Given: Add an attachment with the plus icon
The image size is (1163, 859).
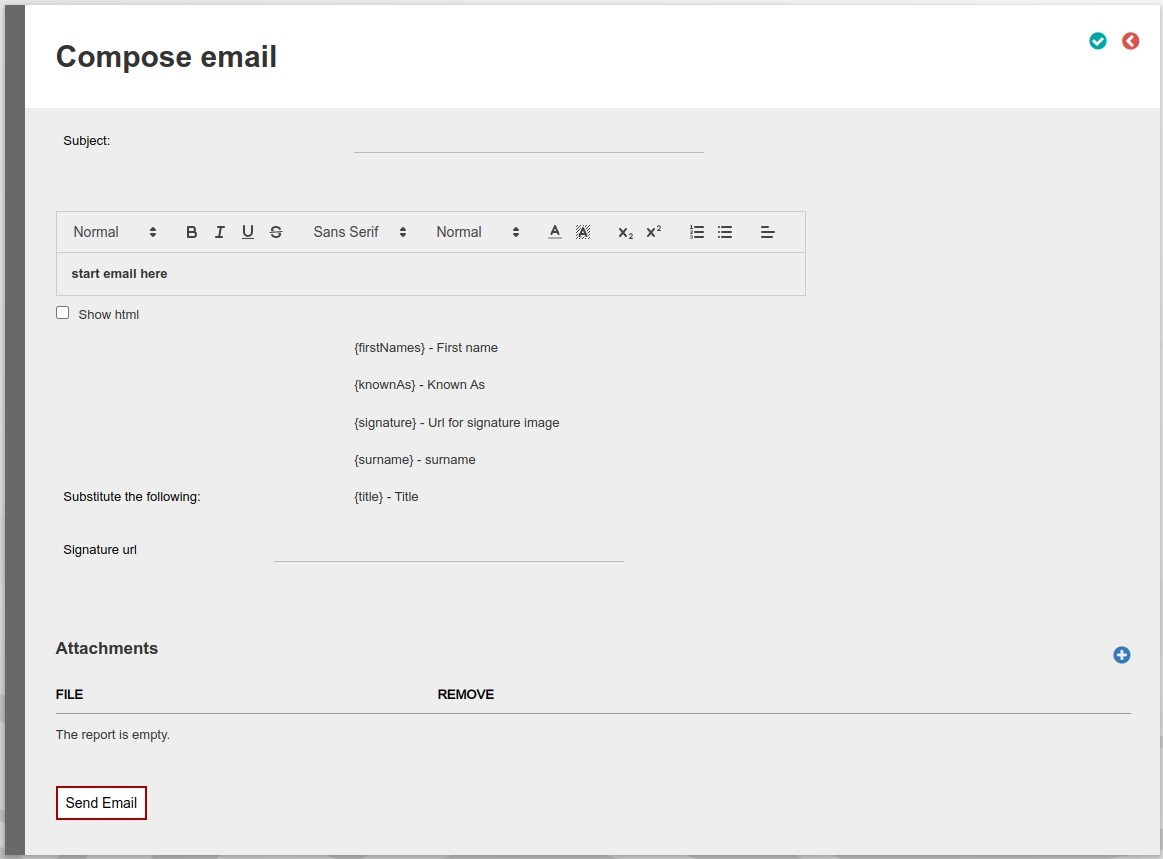Looking at the screenshot, I should click(x=1121, y=655).
